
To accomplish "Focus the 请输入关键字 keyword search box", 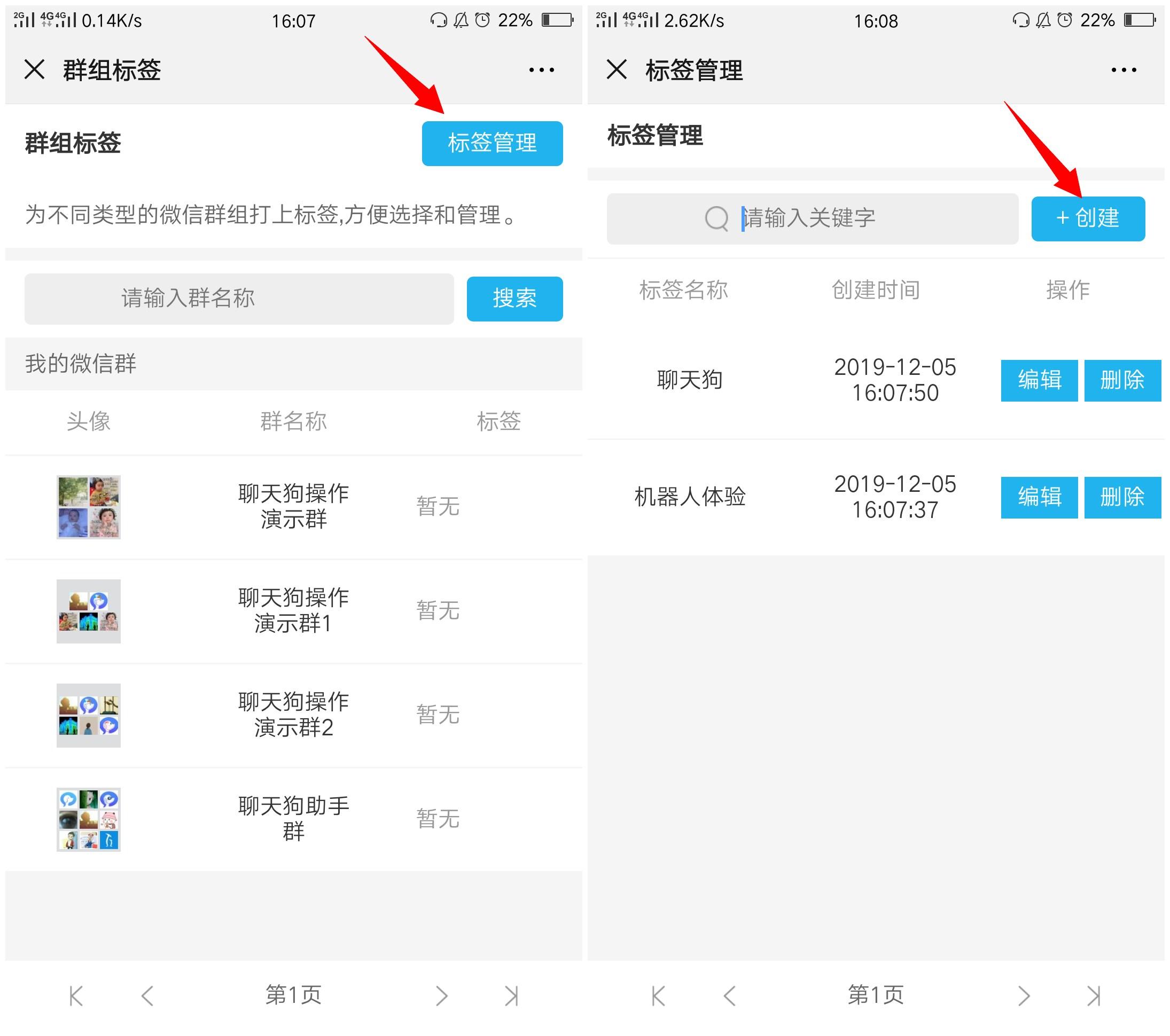I will click(x=812, y=218).
